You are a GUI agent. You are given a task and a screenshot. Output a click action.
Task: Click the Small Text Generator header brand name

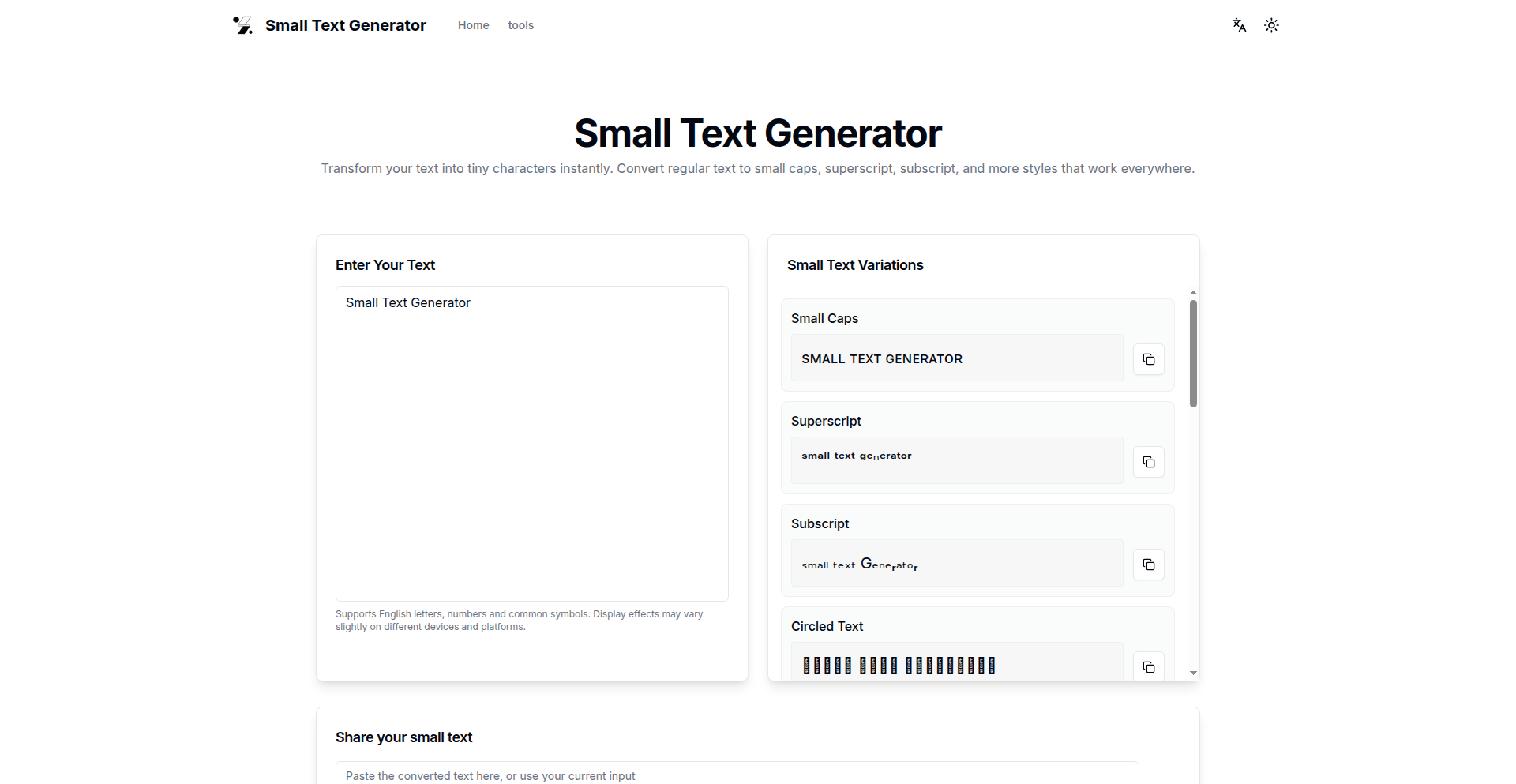(345, 25)
